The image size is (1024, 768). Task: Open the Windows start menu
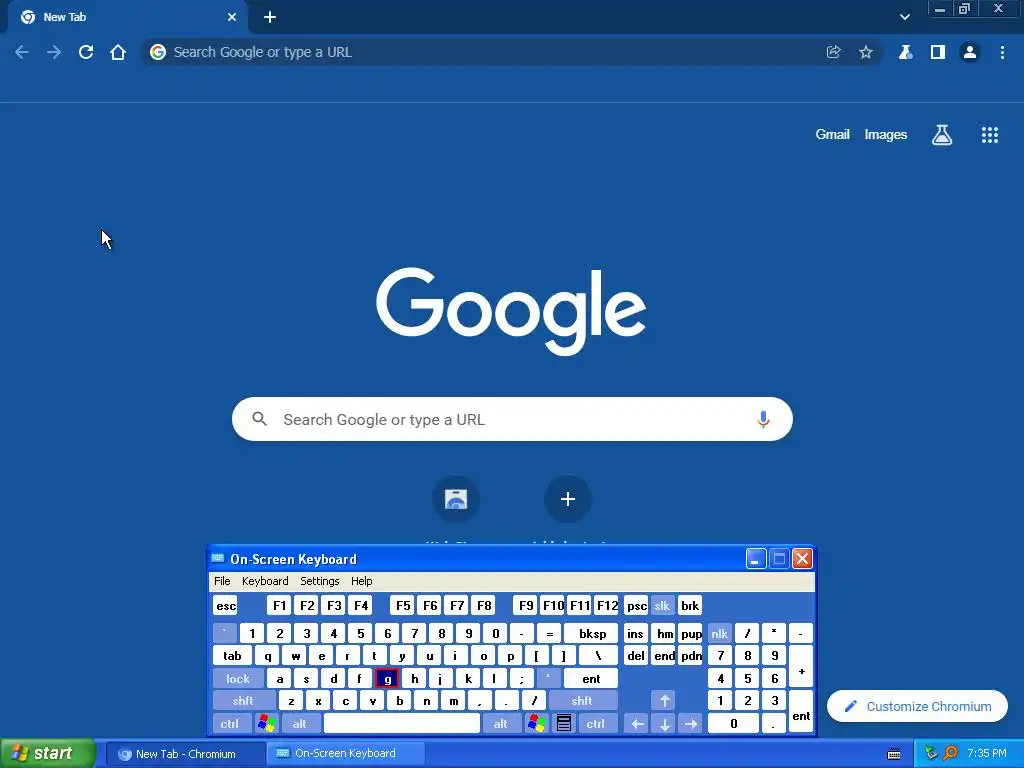coord(48,754)
